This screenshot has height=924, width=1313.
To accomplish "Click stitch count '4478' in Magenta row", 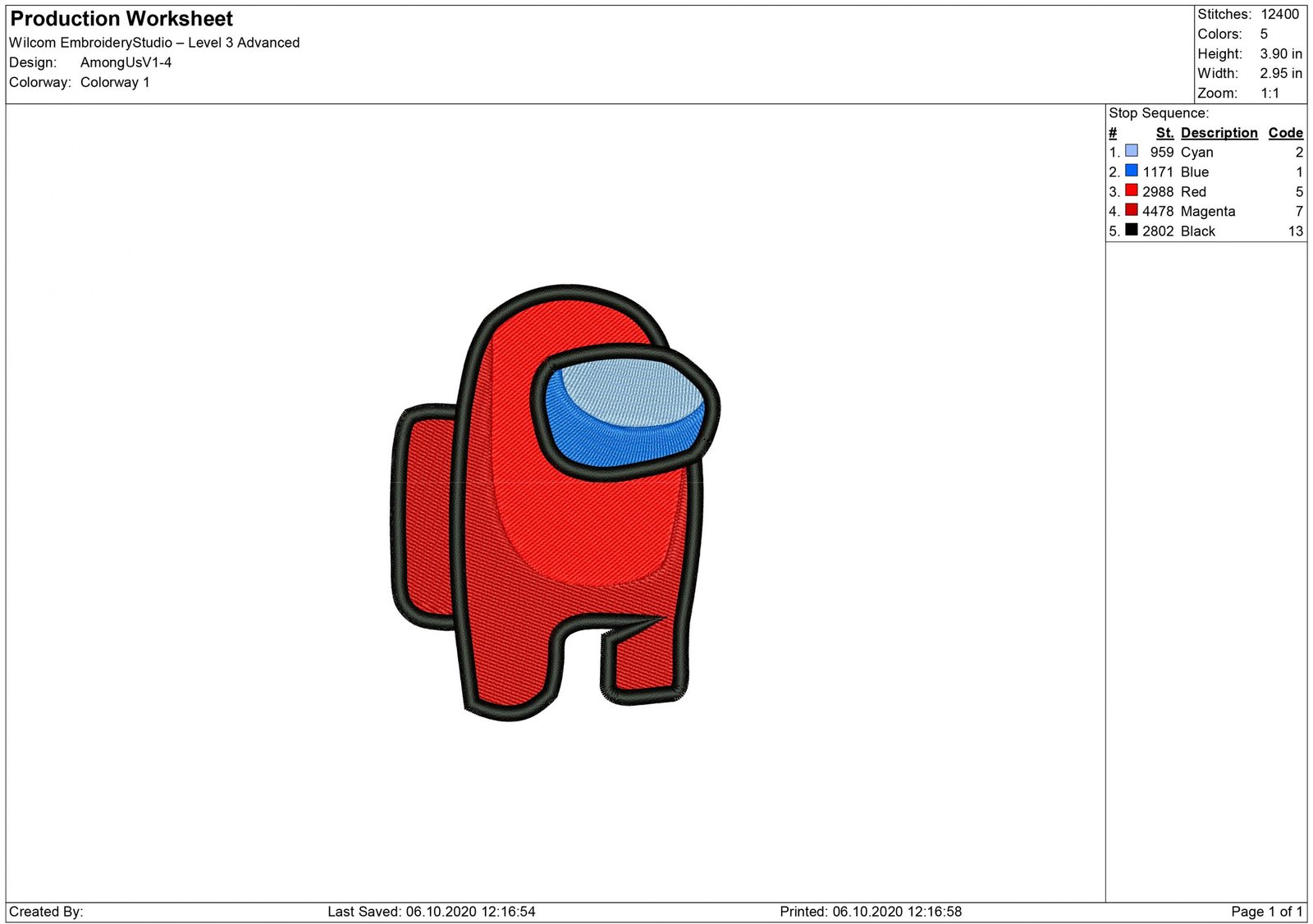I will (1158, 212).
